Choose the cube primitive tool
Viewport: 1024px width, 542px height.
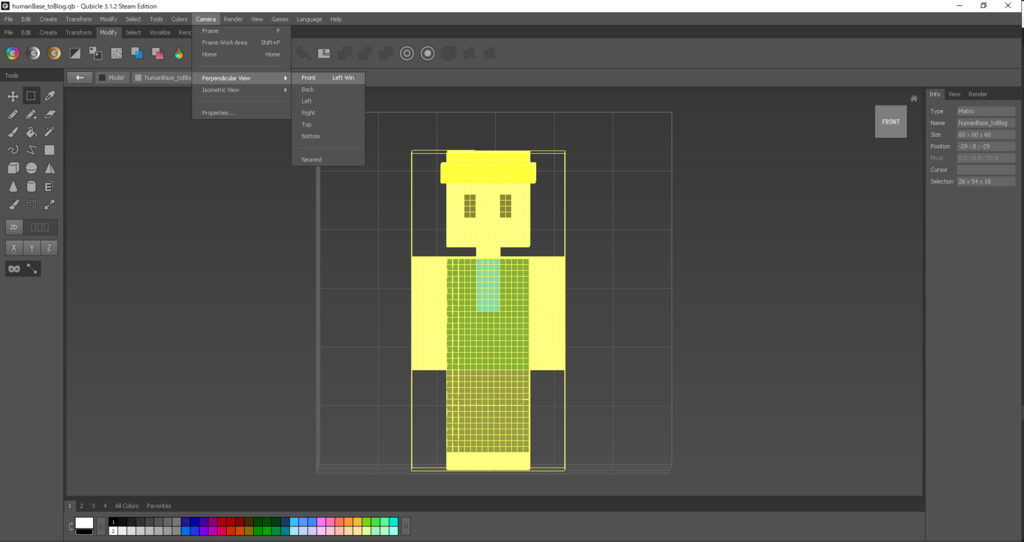[x=12, y=168]
